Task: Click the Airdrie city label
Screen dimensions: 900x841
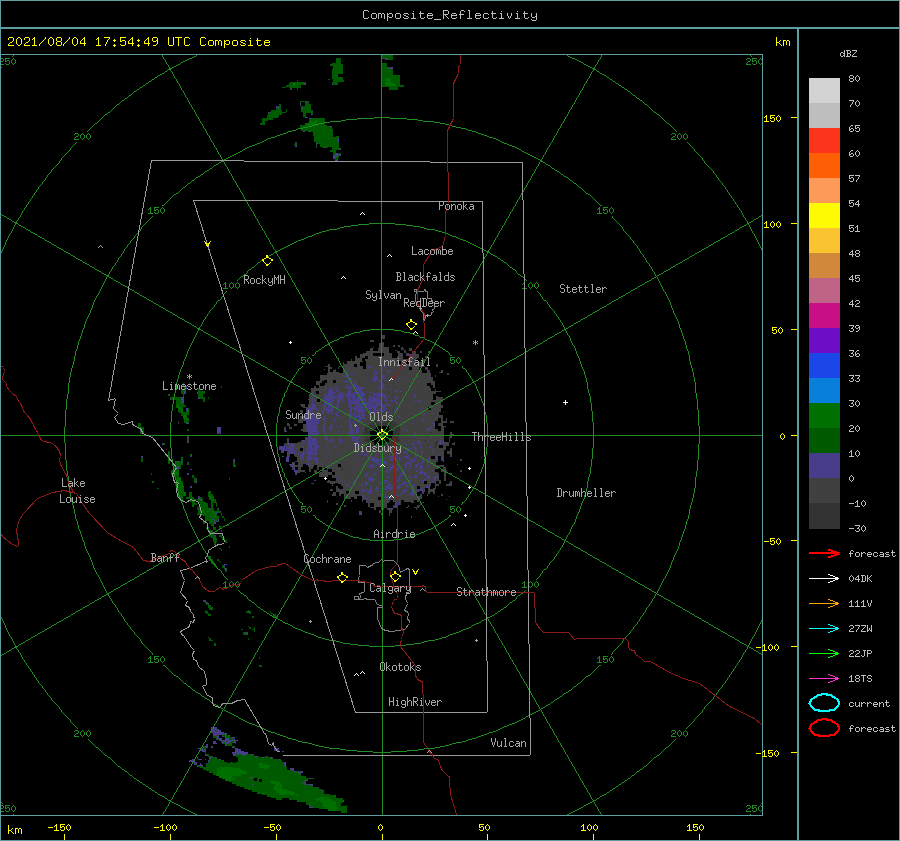Action: click(x=394, y=534)
